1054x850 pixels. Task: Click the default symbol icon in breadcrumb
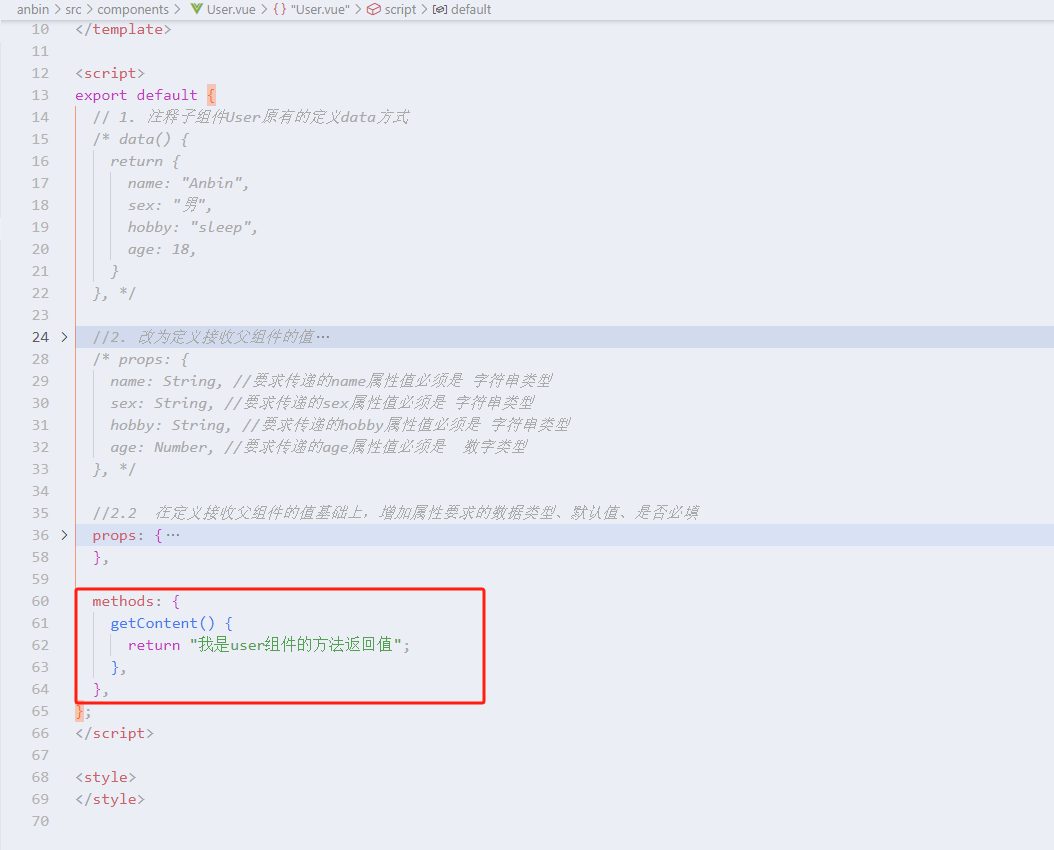click(x=440, y=9)
